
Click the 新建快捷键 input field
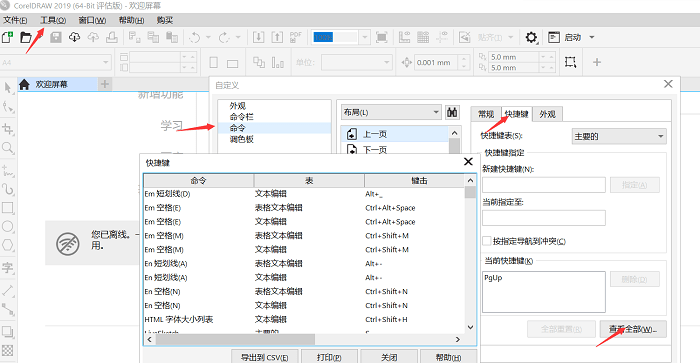pos(544,184)
